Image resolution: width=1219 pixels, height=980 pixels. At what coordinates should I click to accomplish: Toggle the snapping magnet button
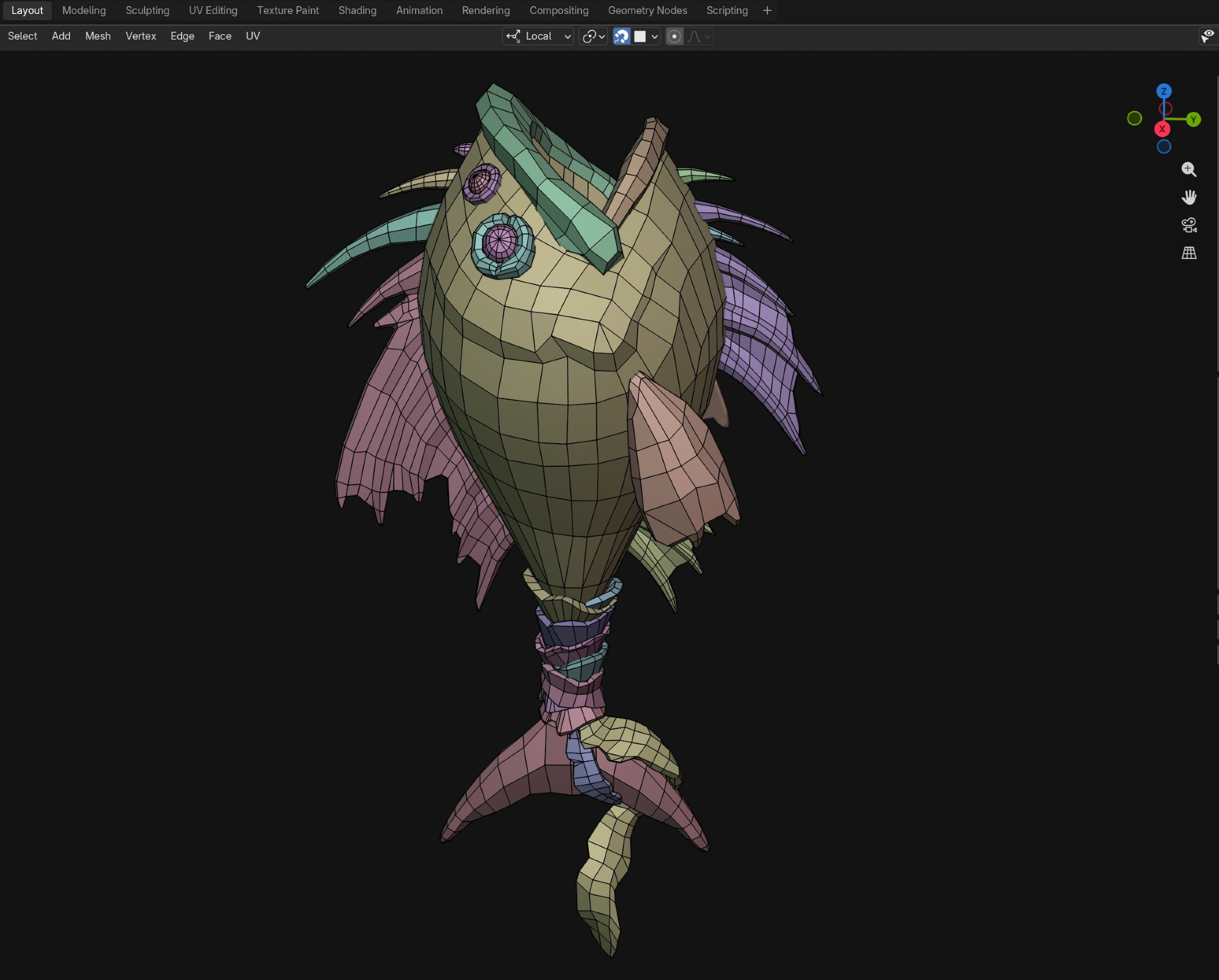(x=621, y=37)
